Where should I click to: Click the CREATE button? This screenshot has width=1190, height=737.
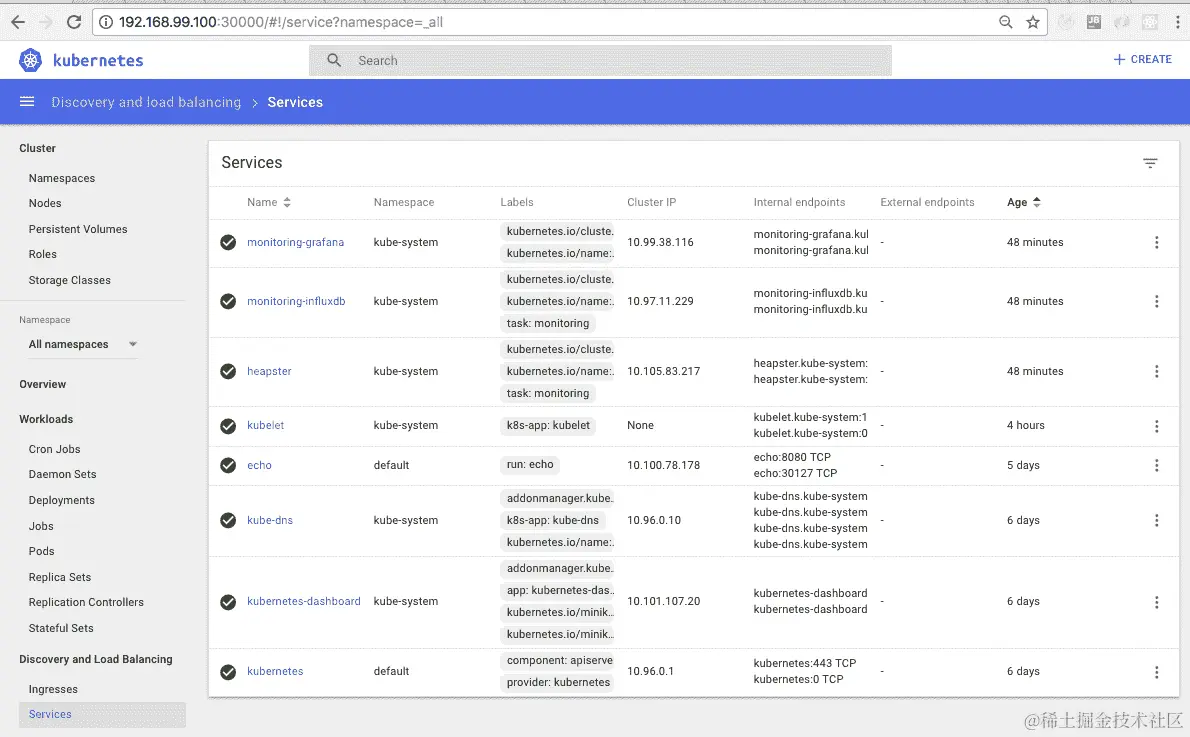click(x=1142, y=59)
